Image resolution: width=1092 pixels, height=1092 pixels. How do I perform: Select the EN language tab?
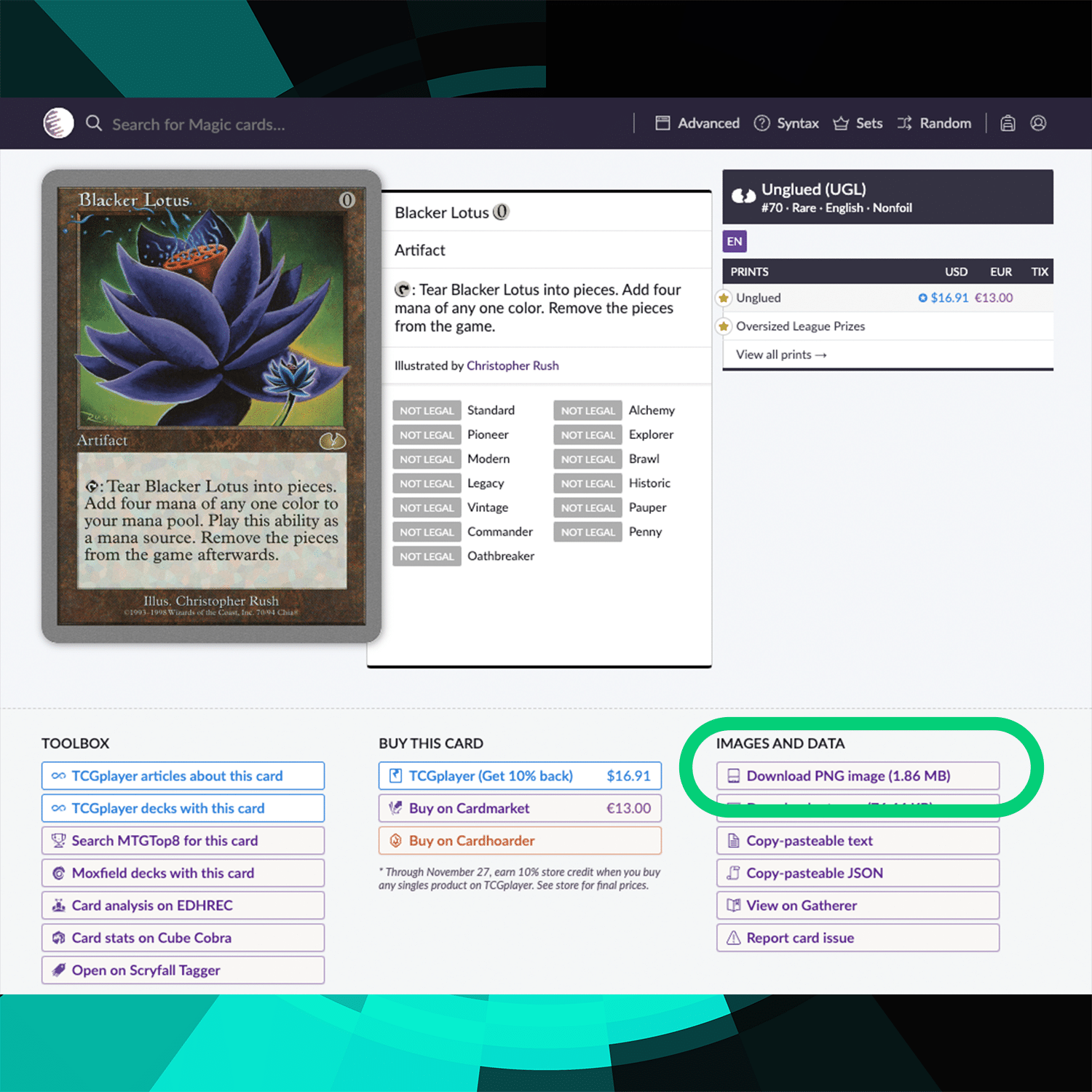(x=734, y=241)
